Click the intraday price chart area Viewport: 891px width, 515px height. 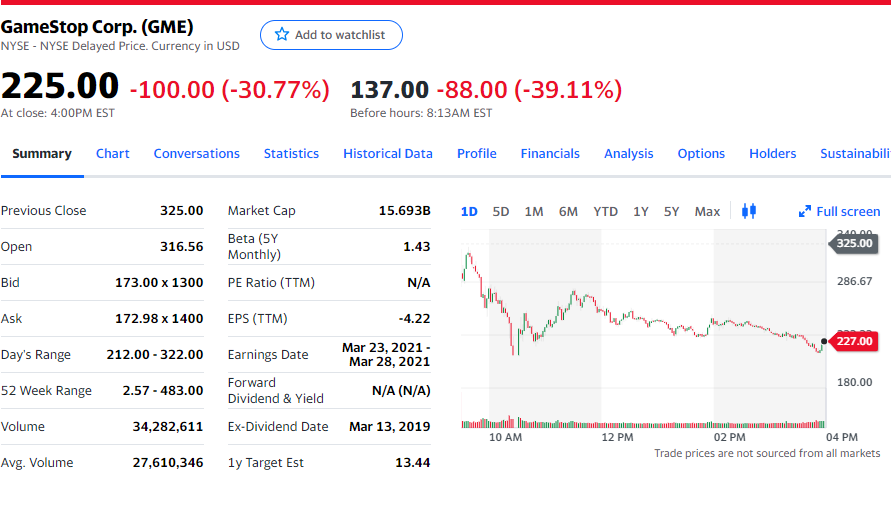click(x=640, y=320)
